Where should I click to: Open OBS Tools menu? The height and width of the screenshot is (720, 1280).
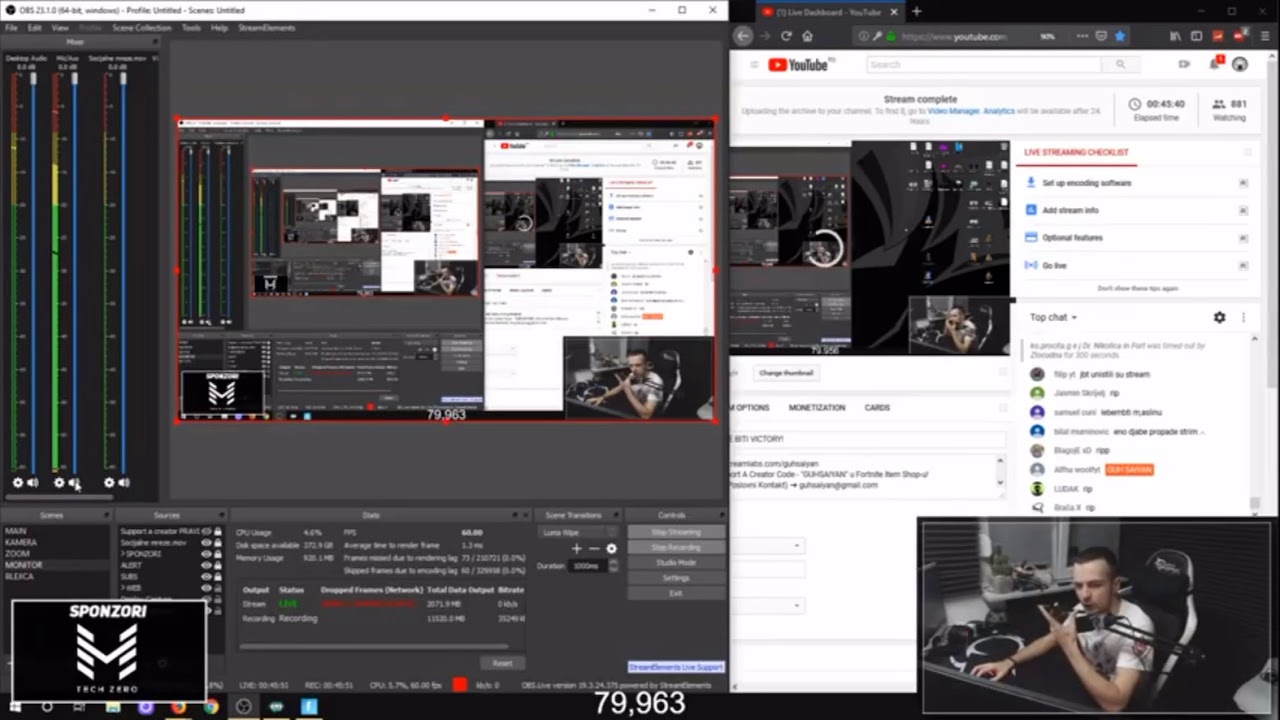pyautogui.click(x=191, y=28)
